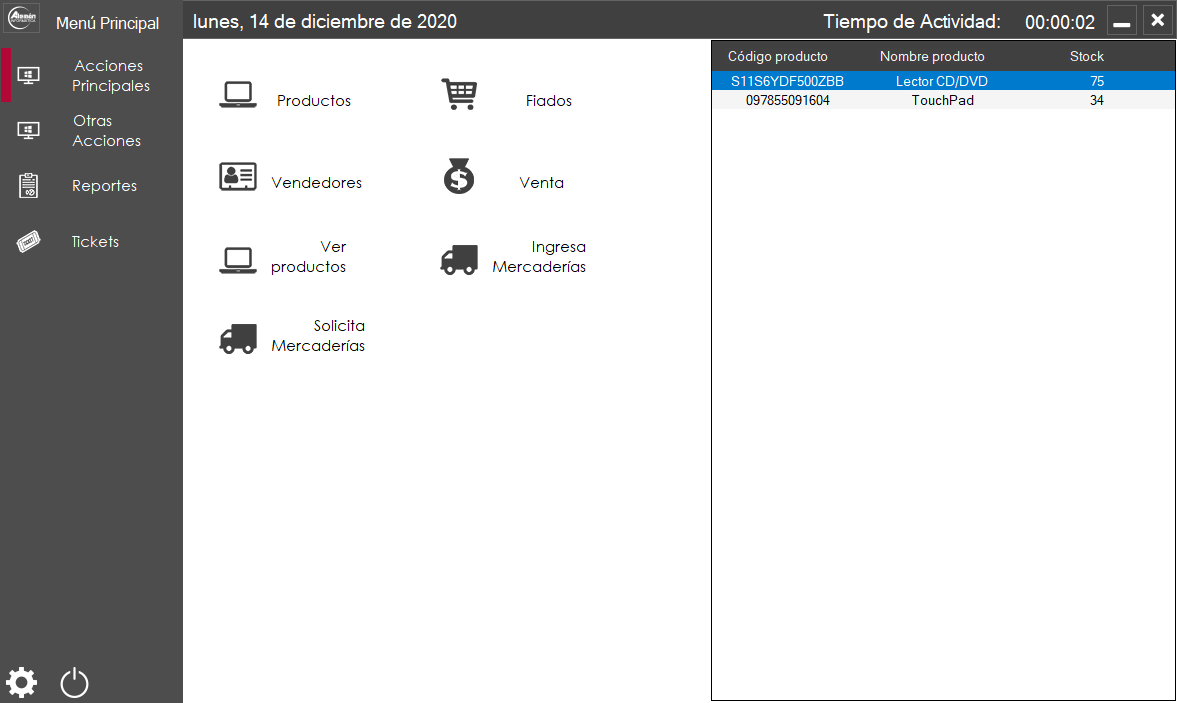The image size is (1177, 703).
Task: Open the Acciones Principales menu section
Action: 110,76
